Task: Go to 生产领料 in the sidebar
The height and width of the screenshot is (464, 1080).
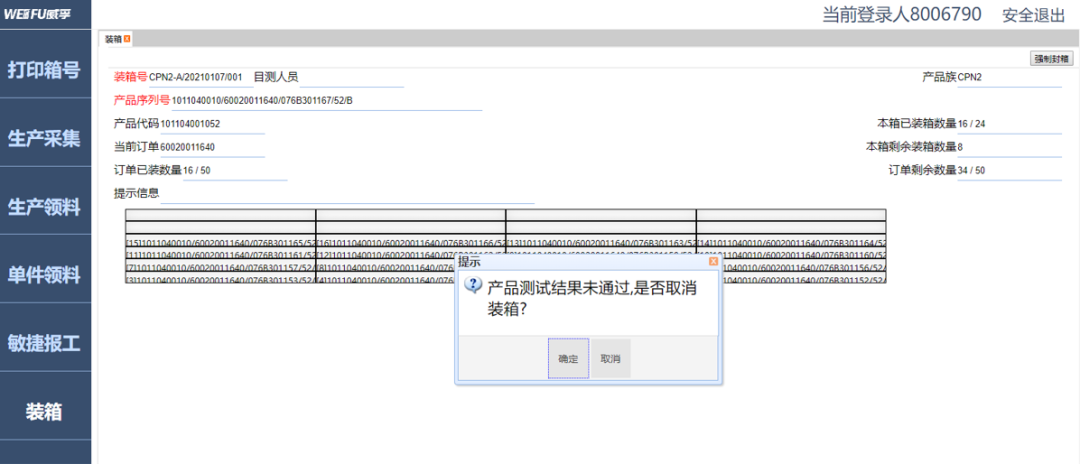Action: [x=45, y=207]
